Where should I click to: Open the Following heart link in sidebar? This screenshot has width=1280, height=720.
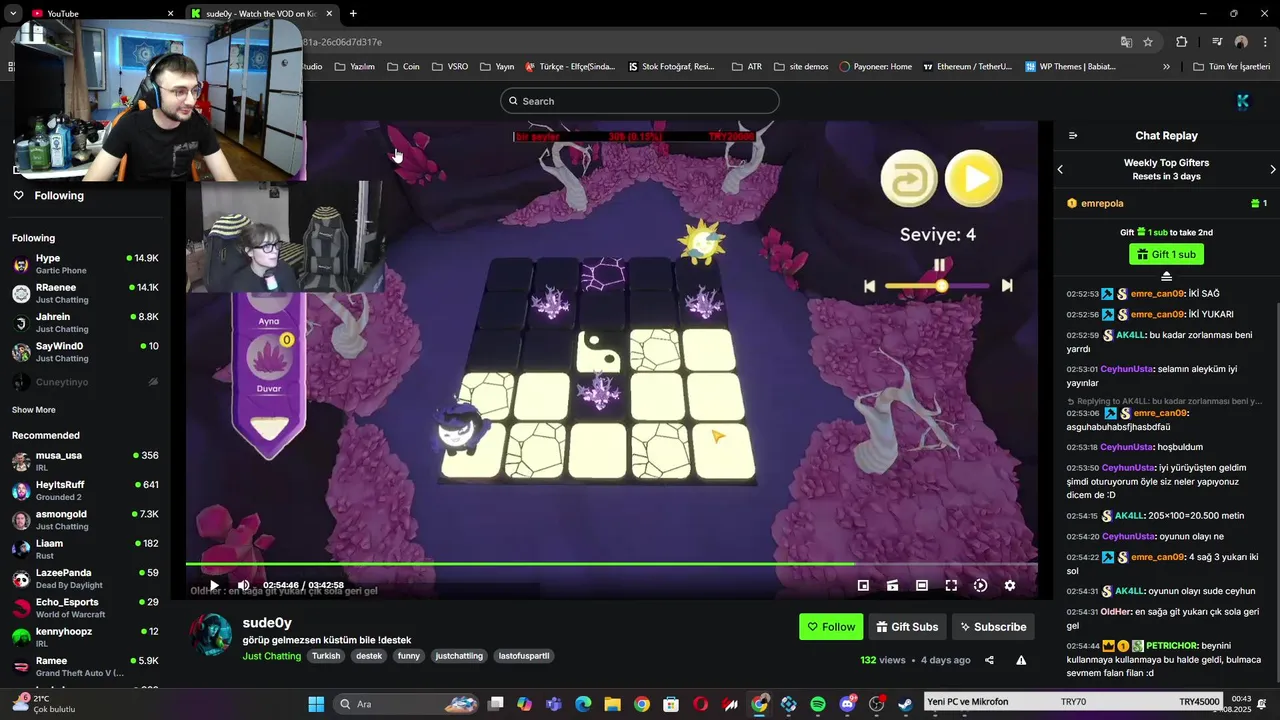pos(48,195)
